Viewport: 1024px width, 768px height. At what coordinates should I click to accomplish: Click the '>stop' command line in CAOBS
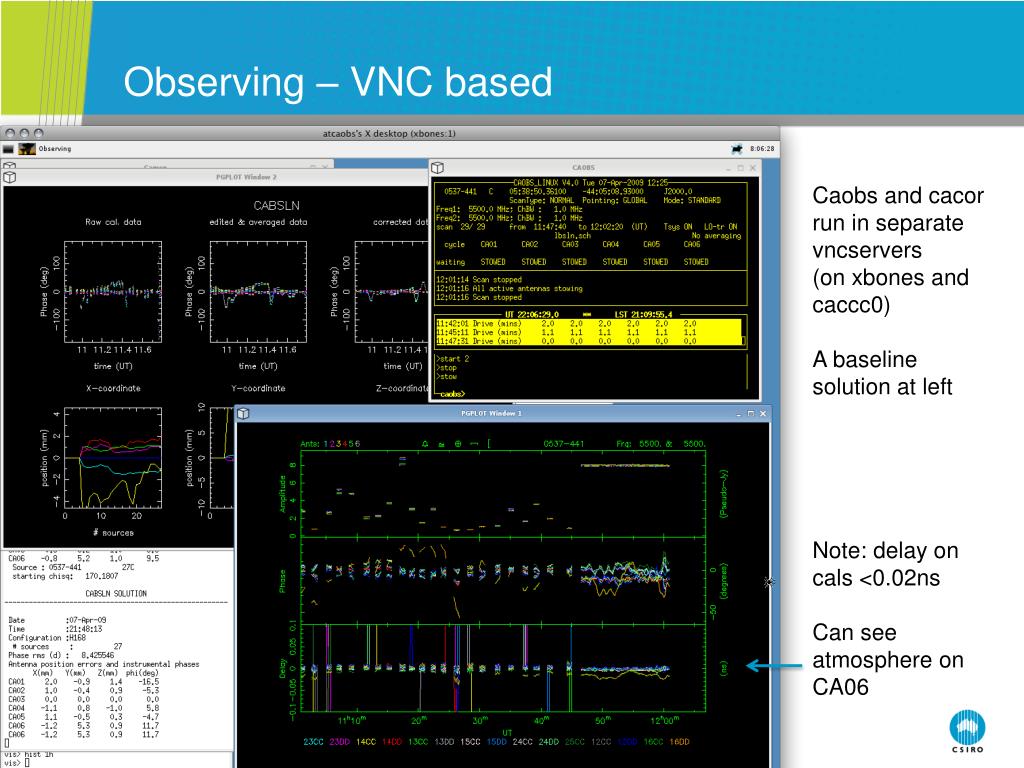pyautogui.click(x=446, y=368)
